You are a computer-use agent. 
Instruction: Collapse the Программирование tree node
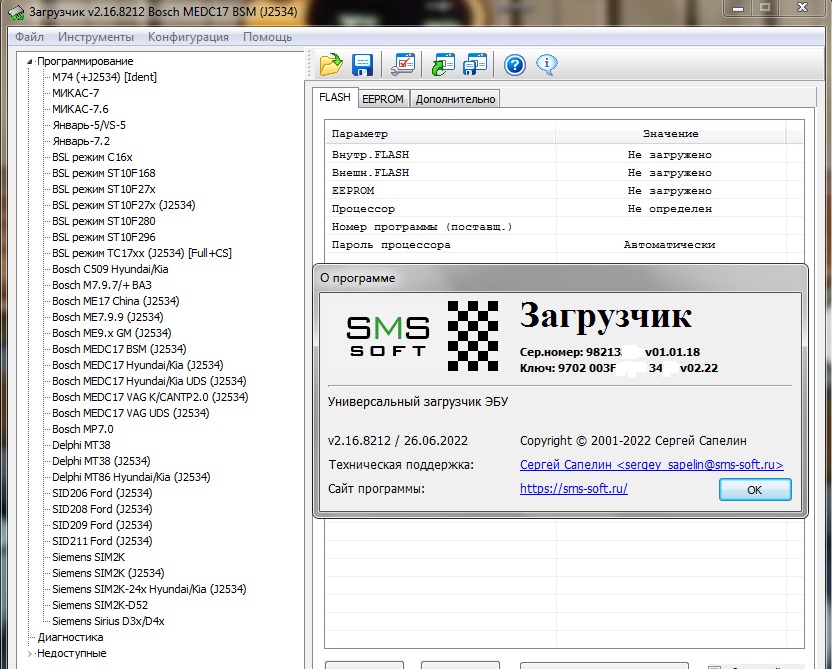click(x=30, y=61)
